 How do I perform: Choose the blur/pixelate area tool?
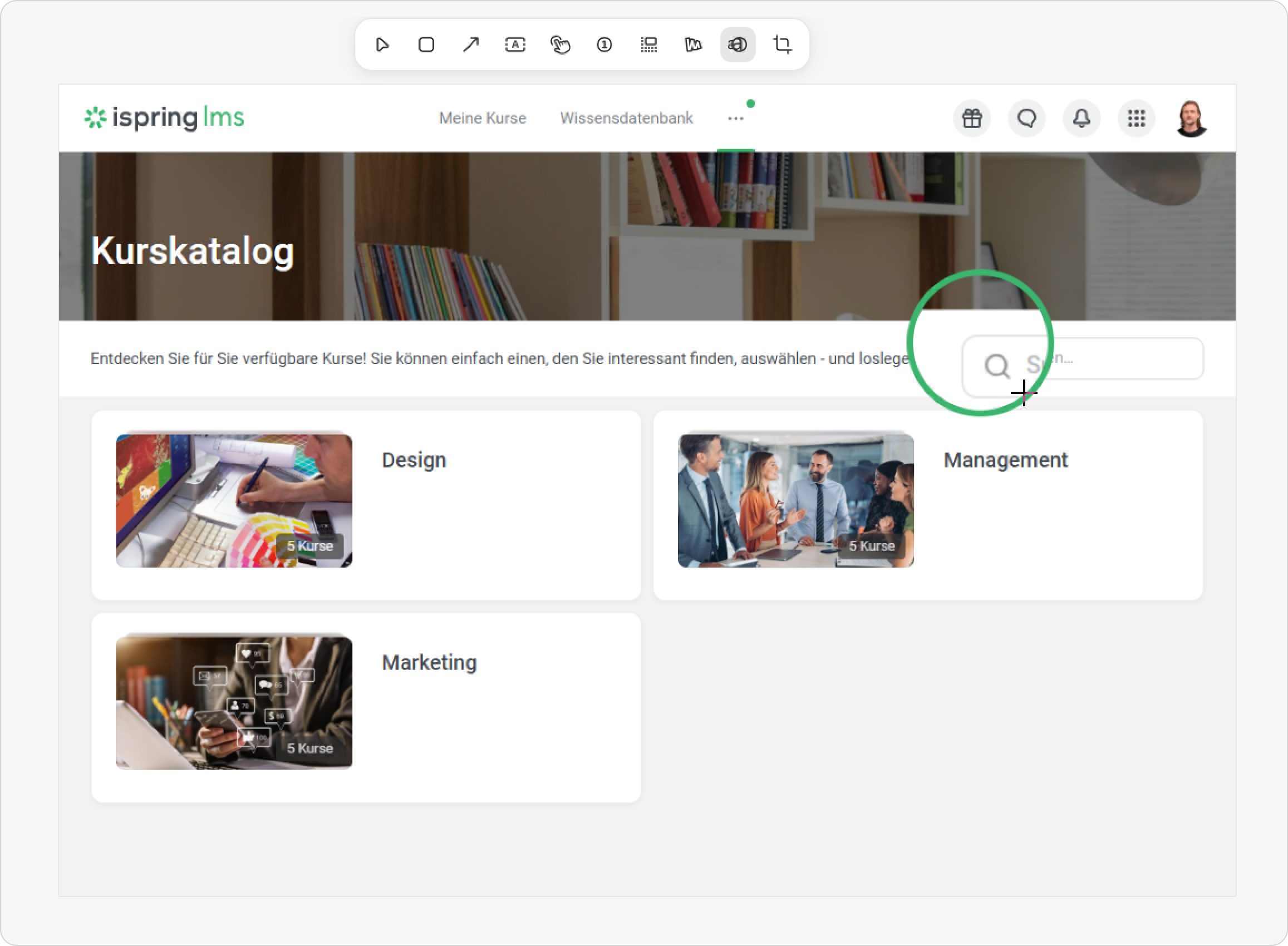tap(649, 45)
